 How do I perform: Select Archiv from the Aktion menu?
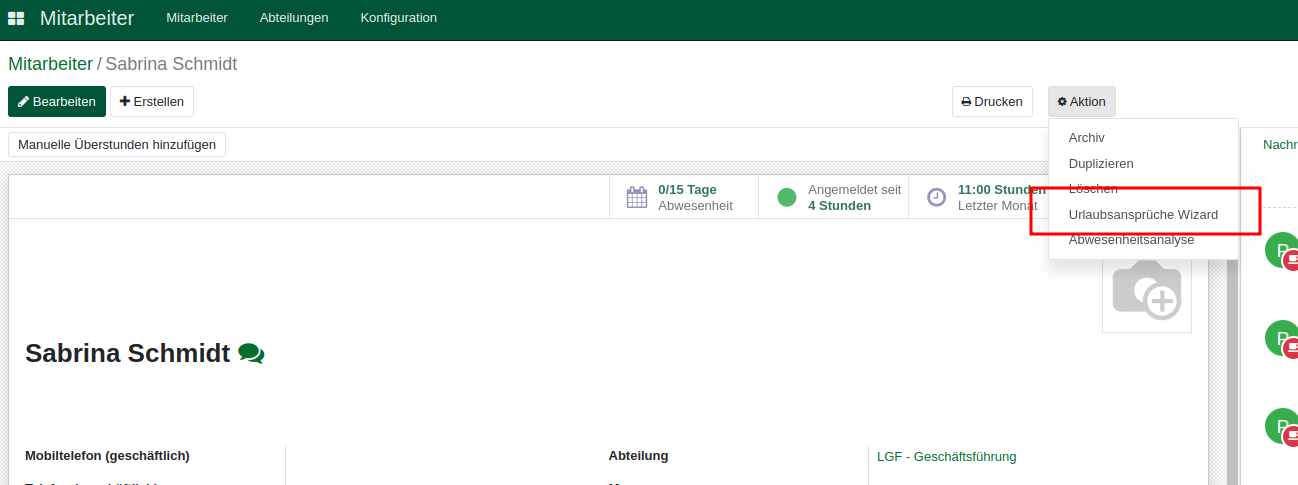1086,138
